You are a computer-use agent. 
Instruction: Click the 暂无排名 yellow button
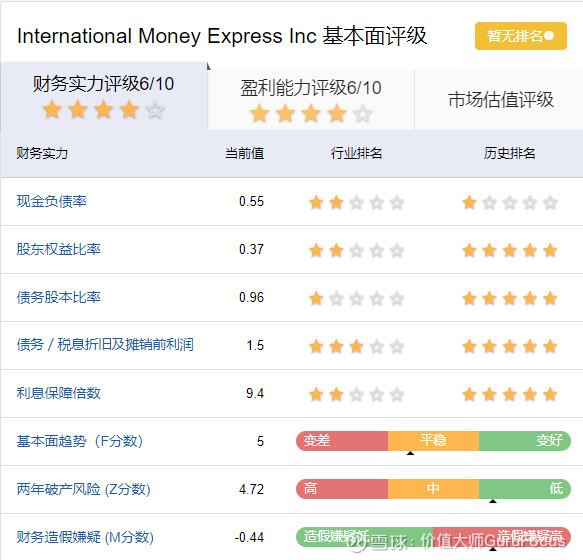point(521,36)
